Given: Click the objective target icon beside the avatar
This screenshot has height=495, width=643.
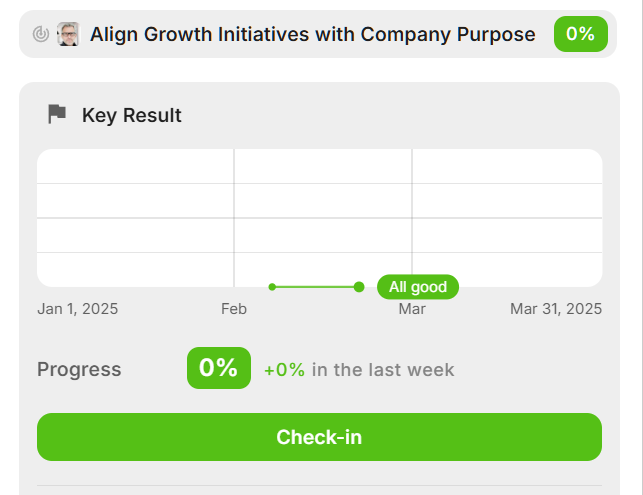Looking at the screenshot, I should (x=41, y=34).
